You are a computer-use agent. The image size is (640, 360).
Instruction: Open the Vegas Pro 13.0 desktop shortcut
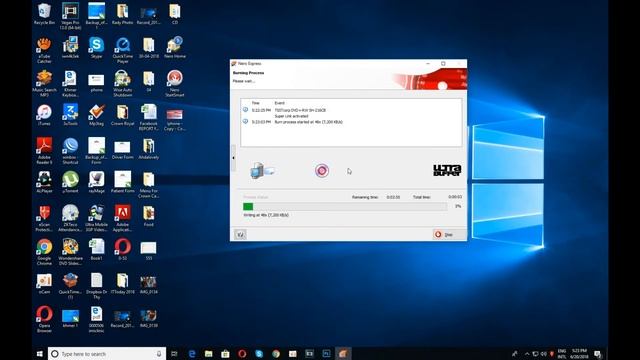point(70,16)
